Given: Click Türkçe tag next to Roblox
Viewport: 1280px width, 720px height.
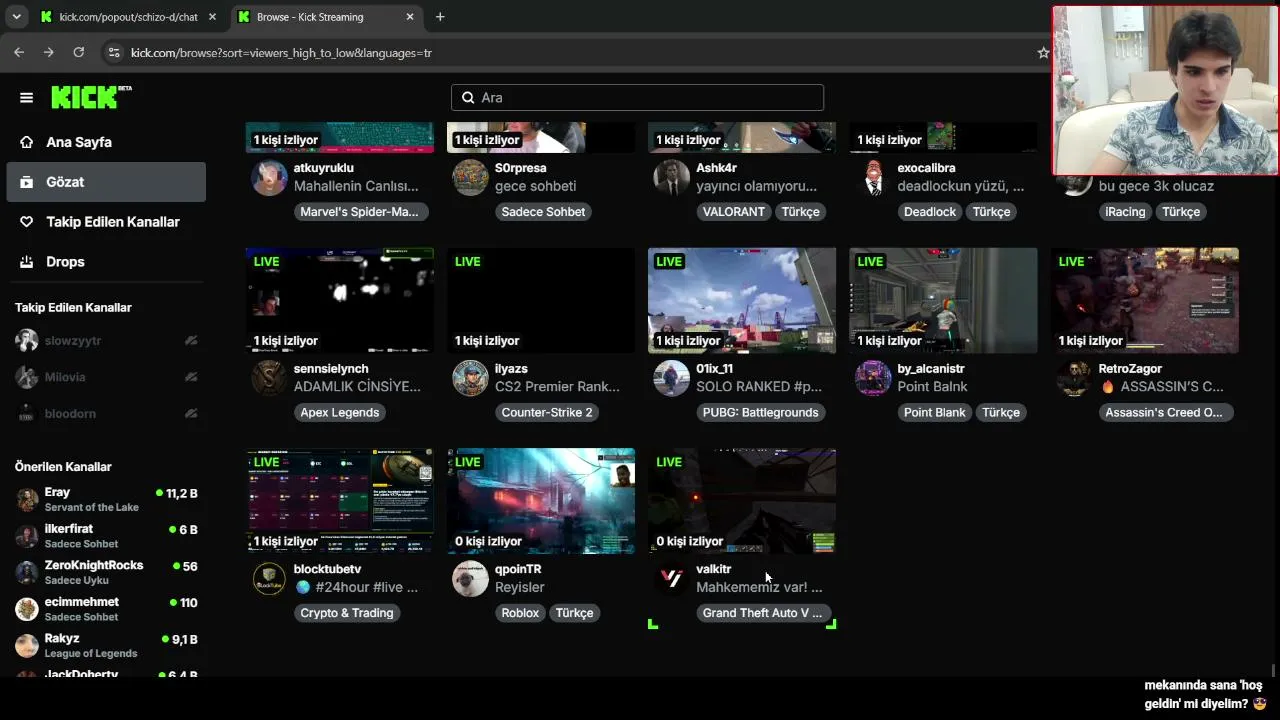Looking at the screenshot, I should coord(575,613).
